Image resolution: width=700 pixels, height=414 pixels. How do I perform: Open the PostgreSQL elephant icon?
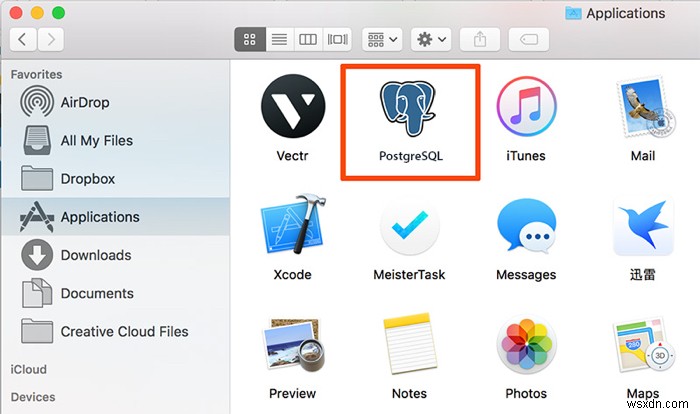pyautogui.click(x=407, y=108)
